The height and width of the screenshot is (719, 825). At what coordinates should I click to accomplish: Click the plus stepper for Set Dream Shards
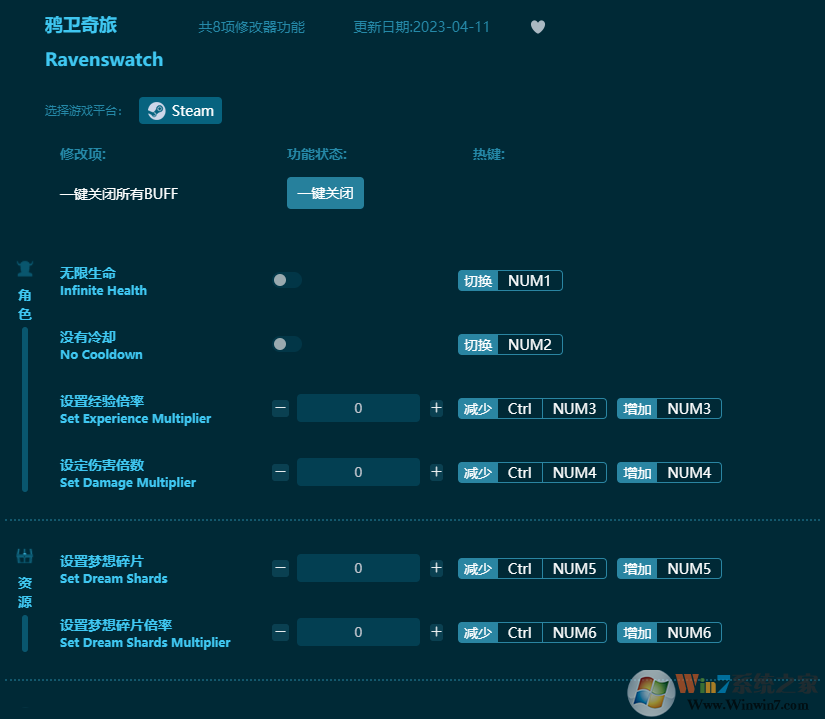(x=436, y=568)
